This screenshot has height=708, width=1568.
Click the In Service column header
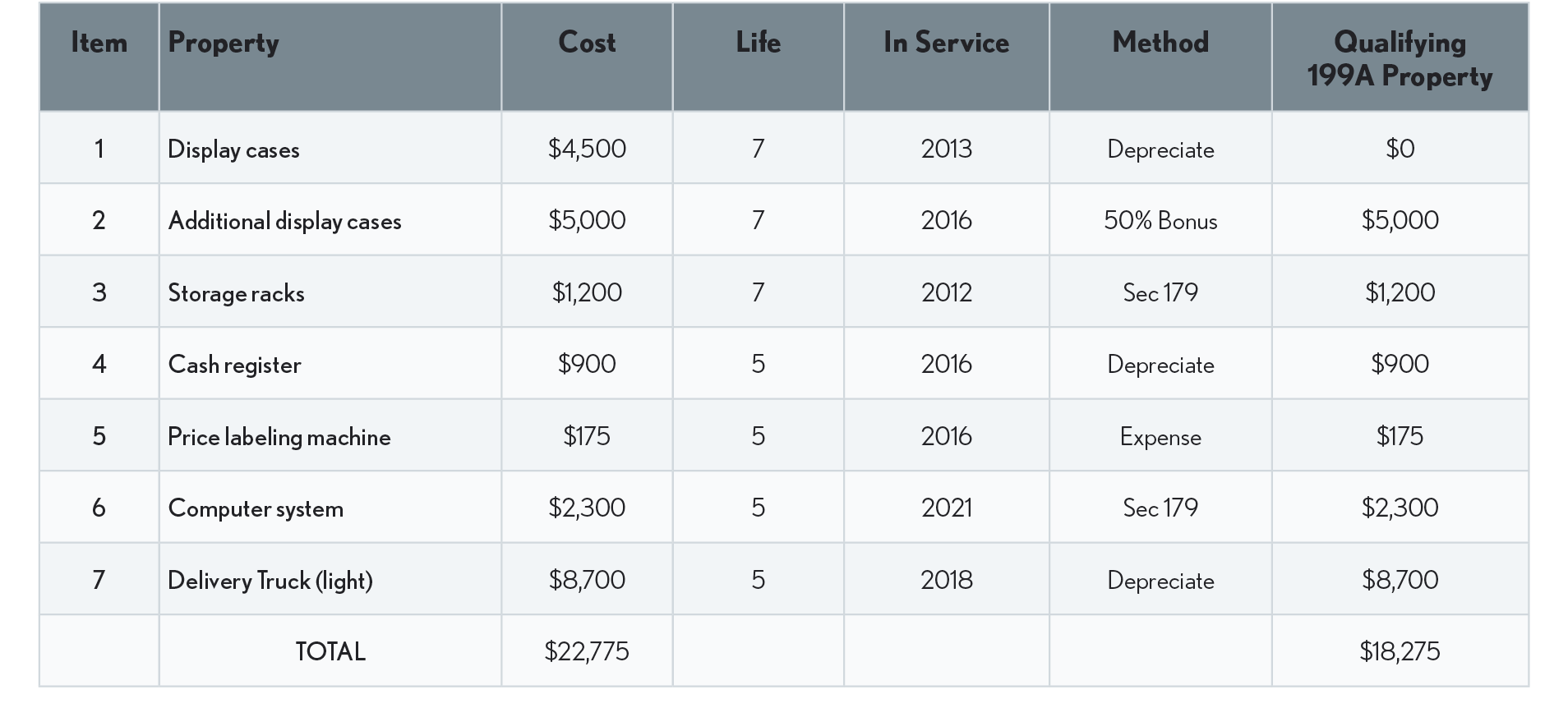pos(946,43)
